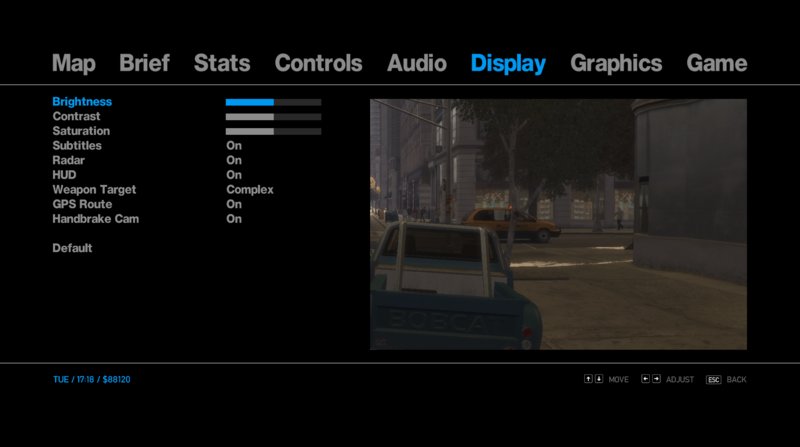Screen dimensions: 800x447
Task: Click the BACK hint label
Action: point(736,380)
